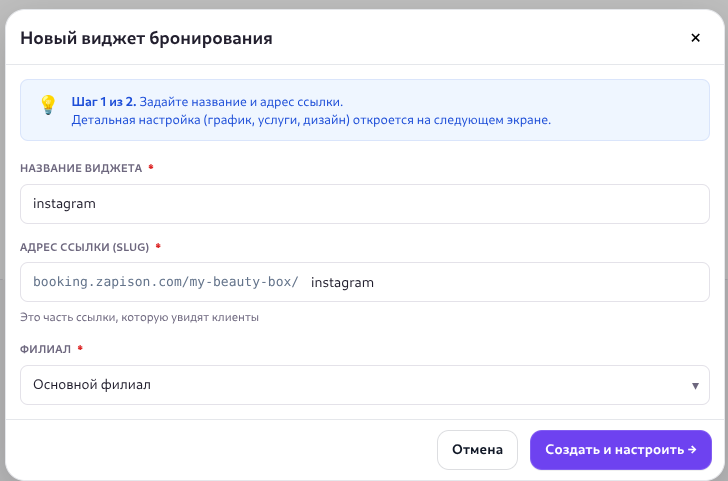Click red asterisk beside Филиал label
Image resolution: width=728 pixels, height=481 pixels.
click(x=80, y=349)
